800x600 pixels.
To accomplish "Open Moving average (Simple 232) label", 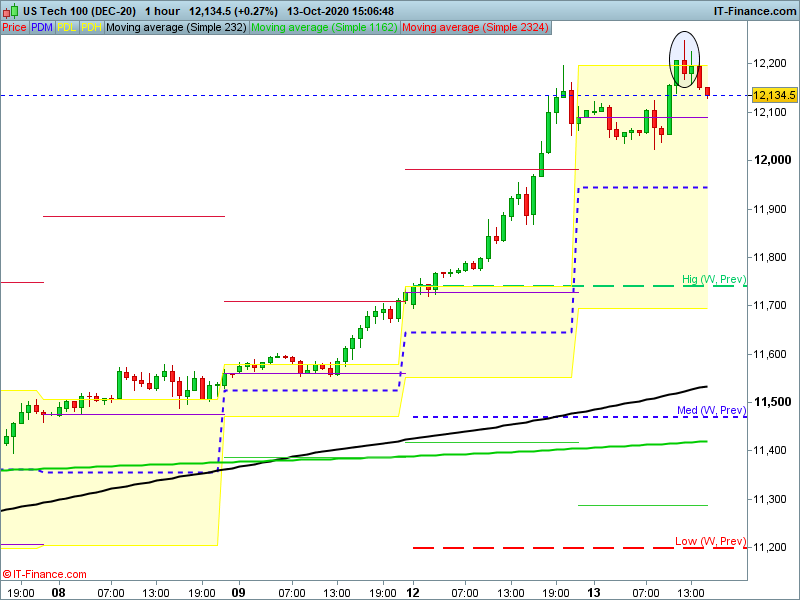I will [x=177, y=28].
